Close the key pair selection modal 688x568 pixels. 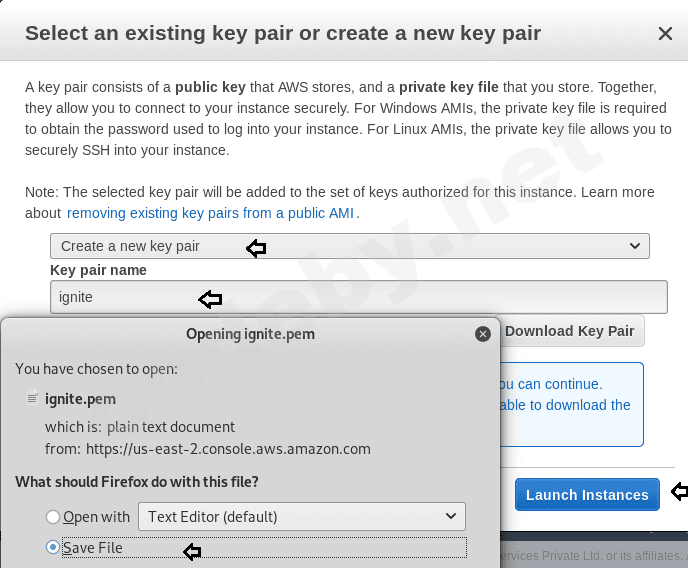pos(665,33)
